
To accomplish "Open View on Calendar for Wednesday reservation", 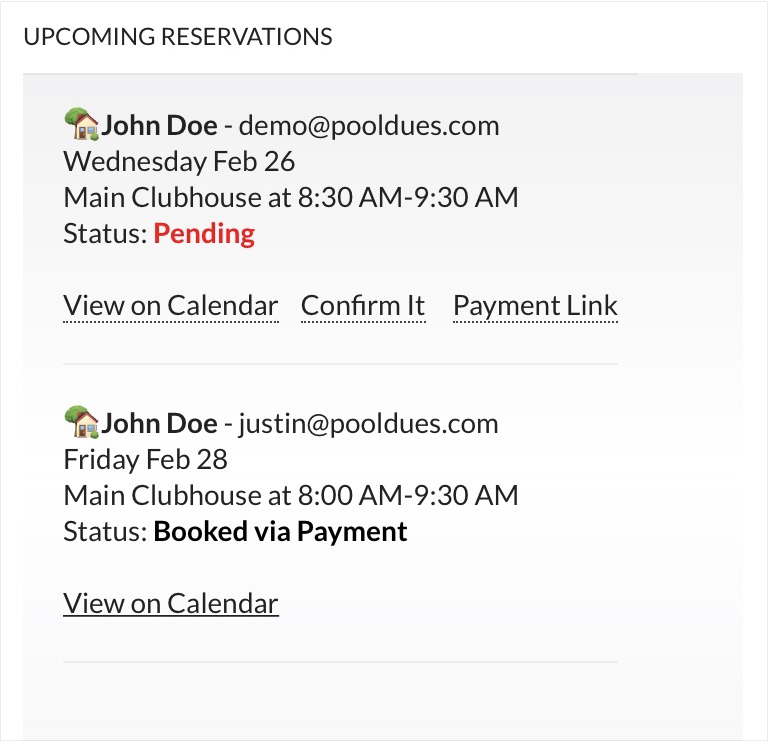I will [170, 305].
